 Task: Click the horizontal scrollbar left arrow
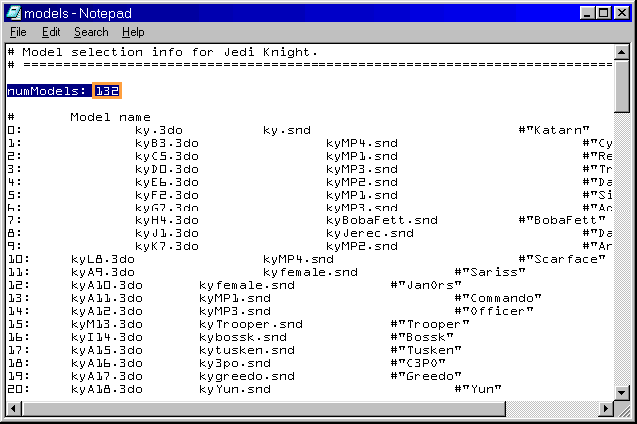coord(14,409)
